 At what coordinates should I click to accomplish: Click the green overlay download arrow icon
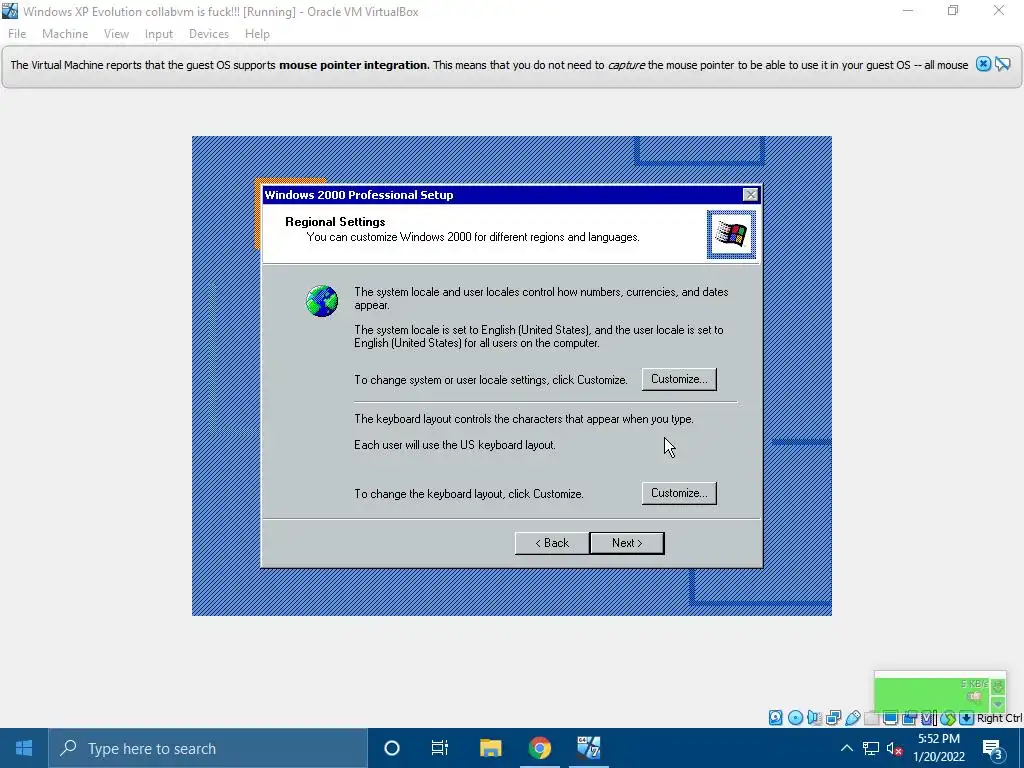(997, 686)
